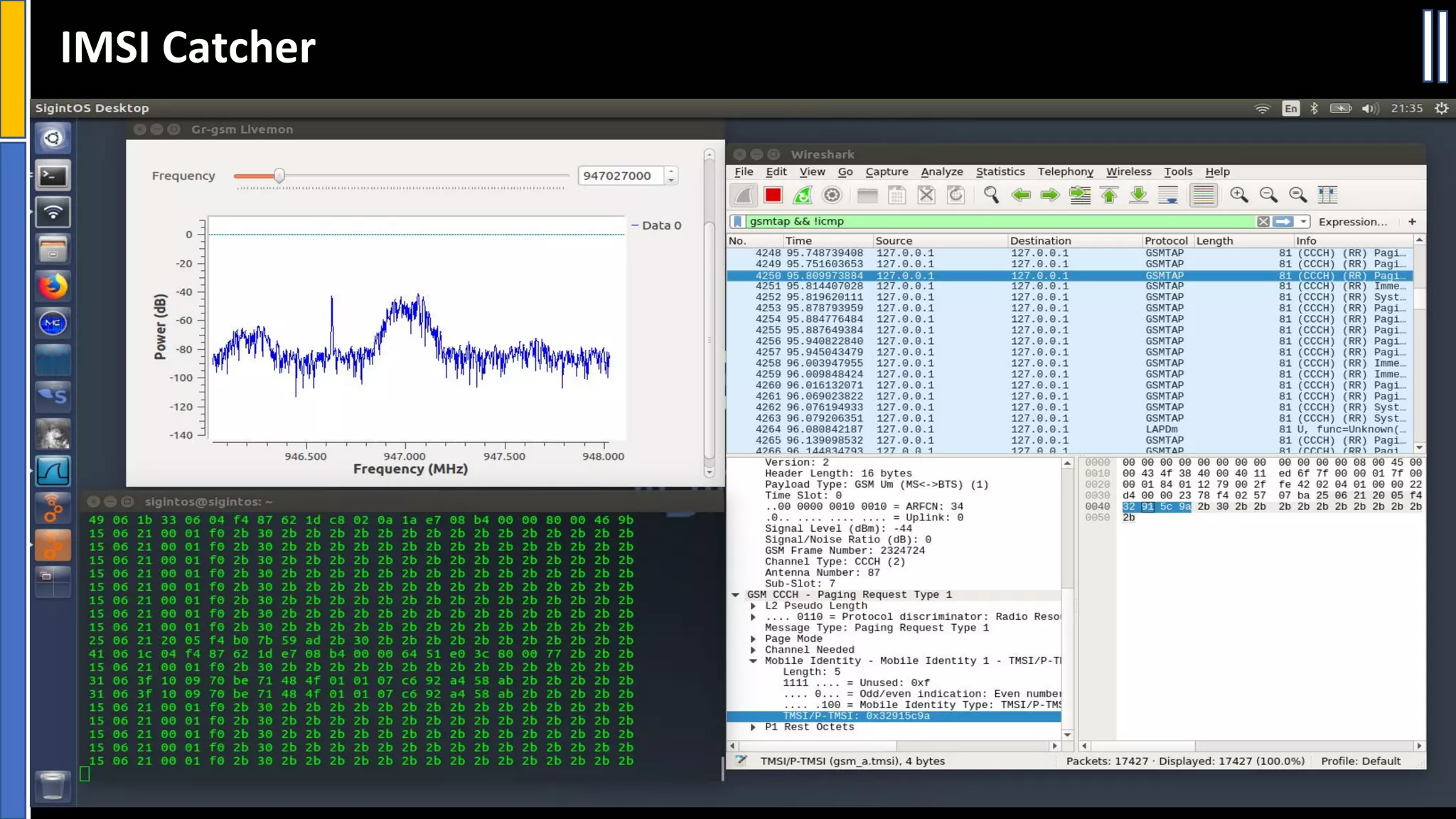This screenshot has height=819, width=1456.
Task: Sort packets by Protocol column header
Action: [x=1167, y=240]
